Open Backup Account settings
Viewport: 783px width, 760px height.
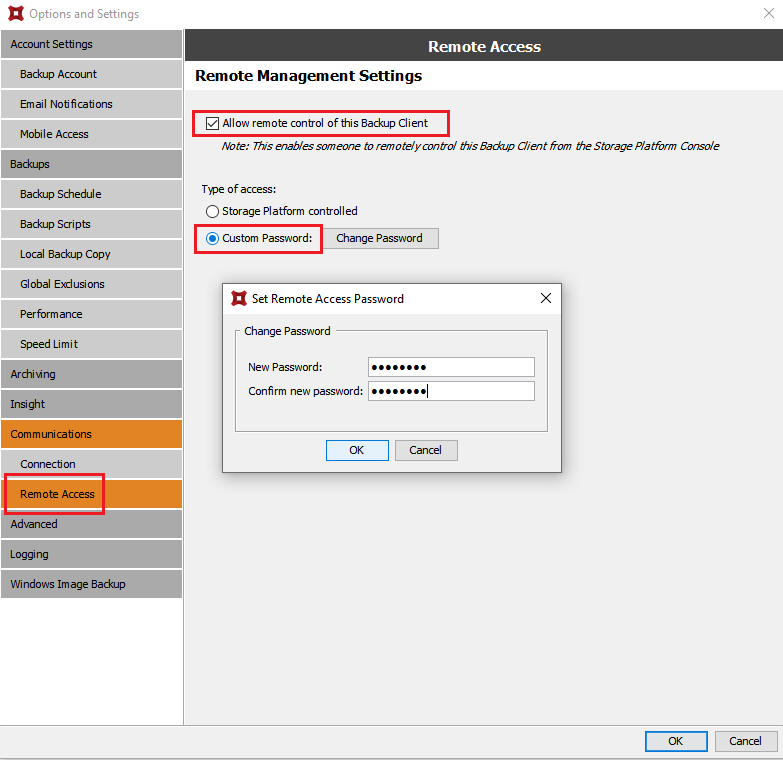point(91,74)
